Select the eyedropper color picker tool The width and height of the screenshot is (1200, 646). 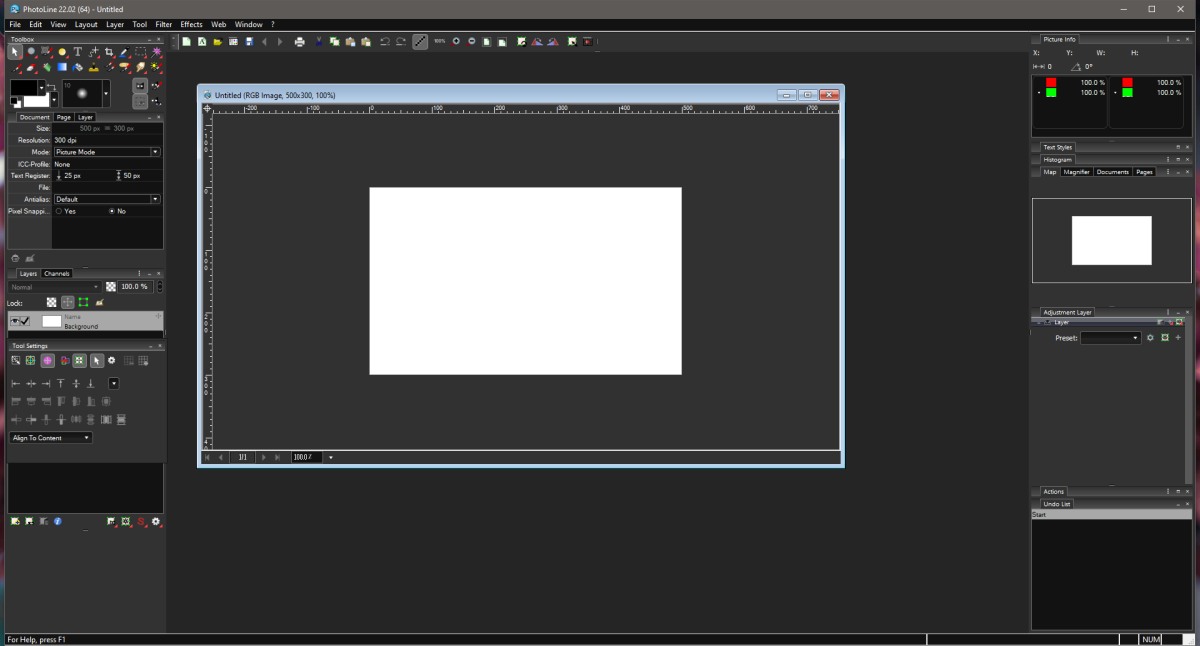[x=124, y=52]
